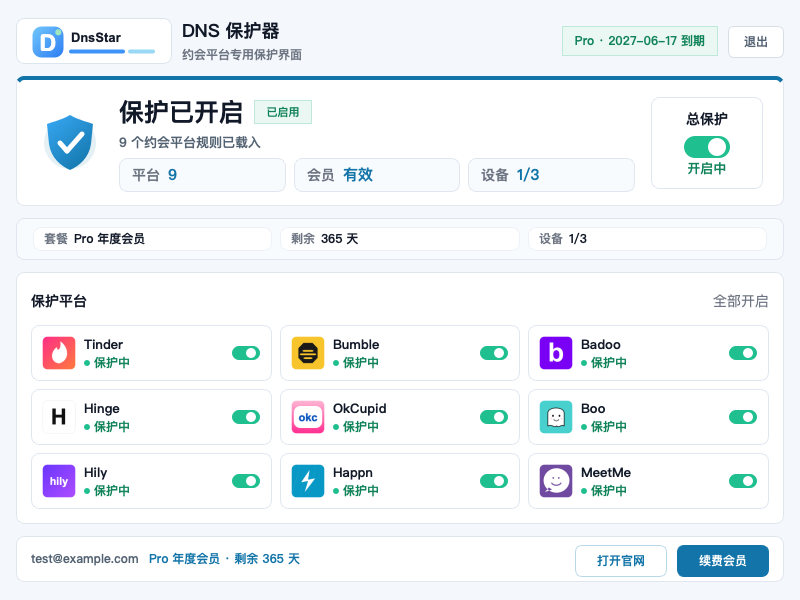Switch off Badoo protection
This screenshot has height=600, width=800.
click(743, 353)
